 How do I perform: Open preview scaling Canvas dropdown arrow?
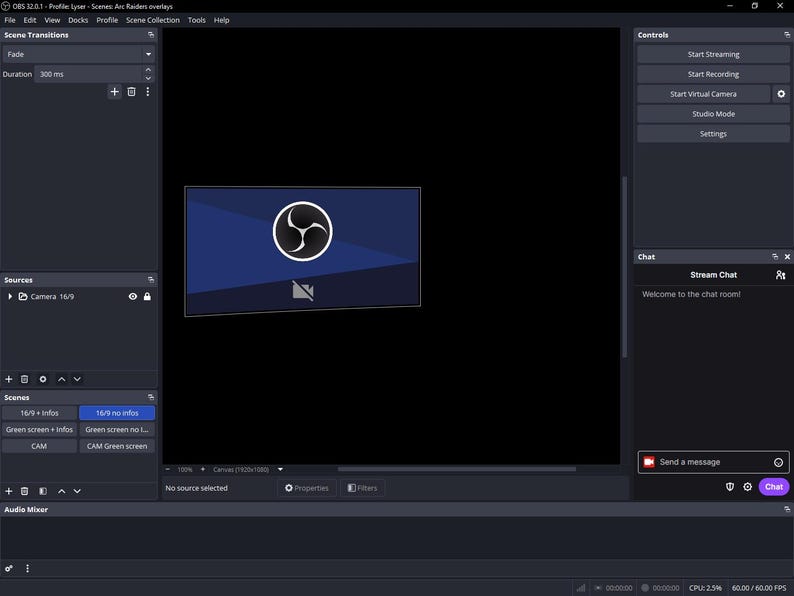pos(280,469)
